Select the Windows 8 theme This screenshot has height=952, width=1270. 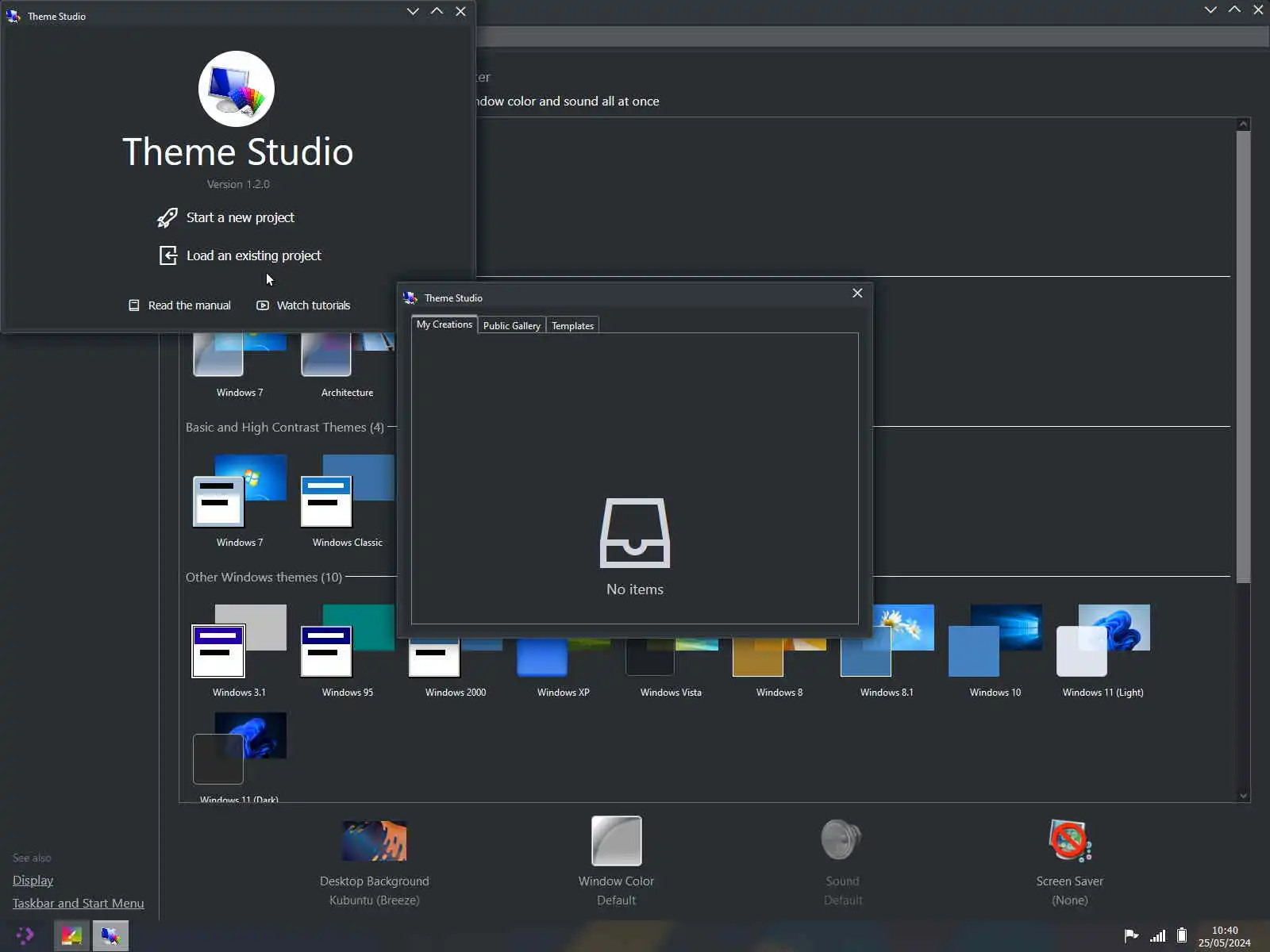coord(779,669)
